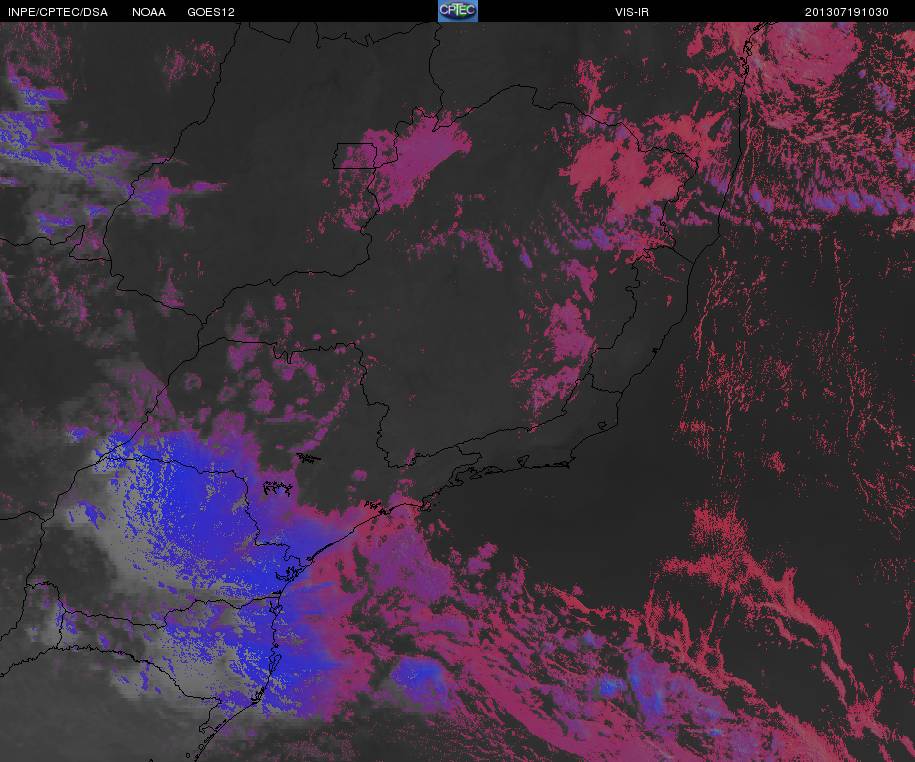Click the VIS-IR channel label

point(631,12)
